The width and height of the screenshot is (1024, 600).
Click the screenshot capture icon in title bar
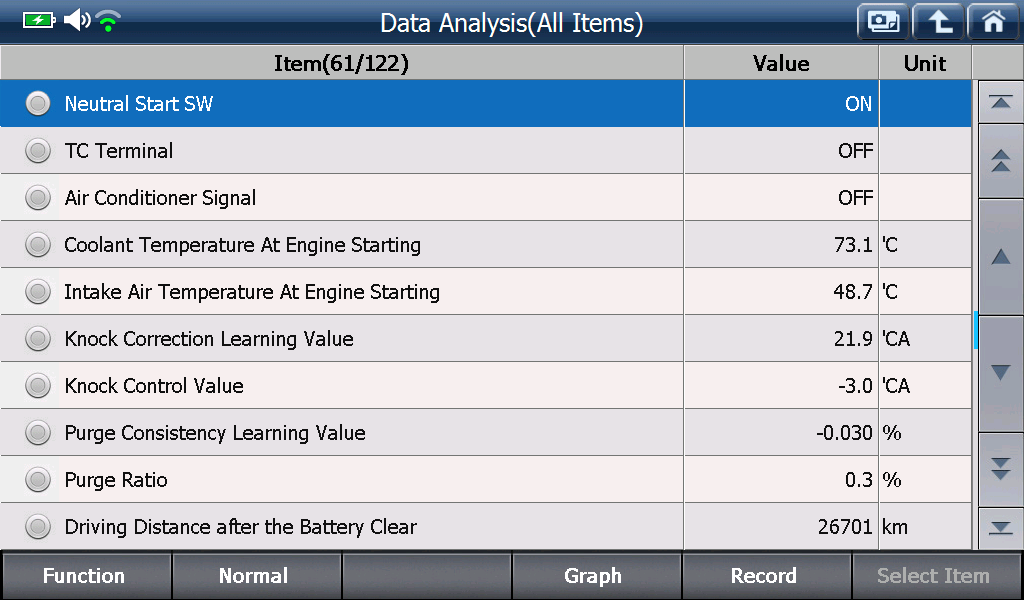[883, 22]
